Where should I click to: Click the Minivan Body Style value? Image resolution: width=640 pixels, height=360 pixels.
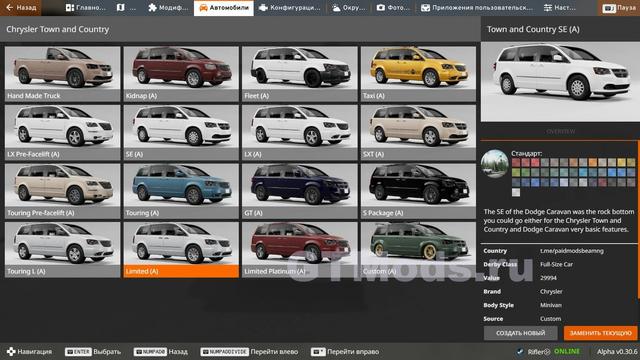[x=551, y=305]
